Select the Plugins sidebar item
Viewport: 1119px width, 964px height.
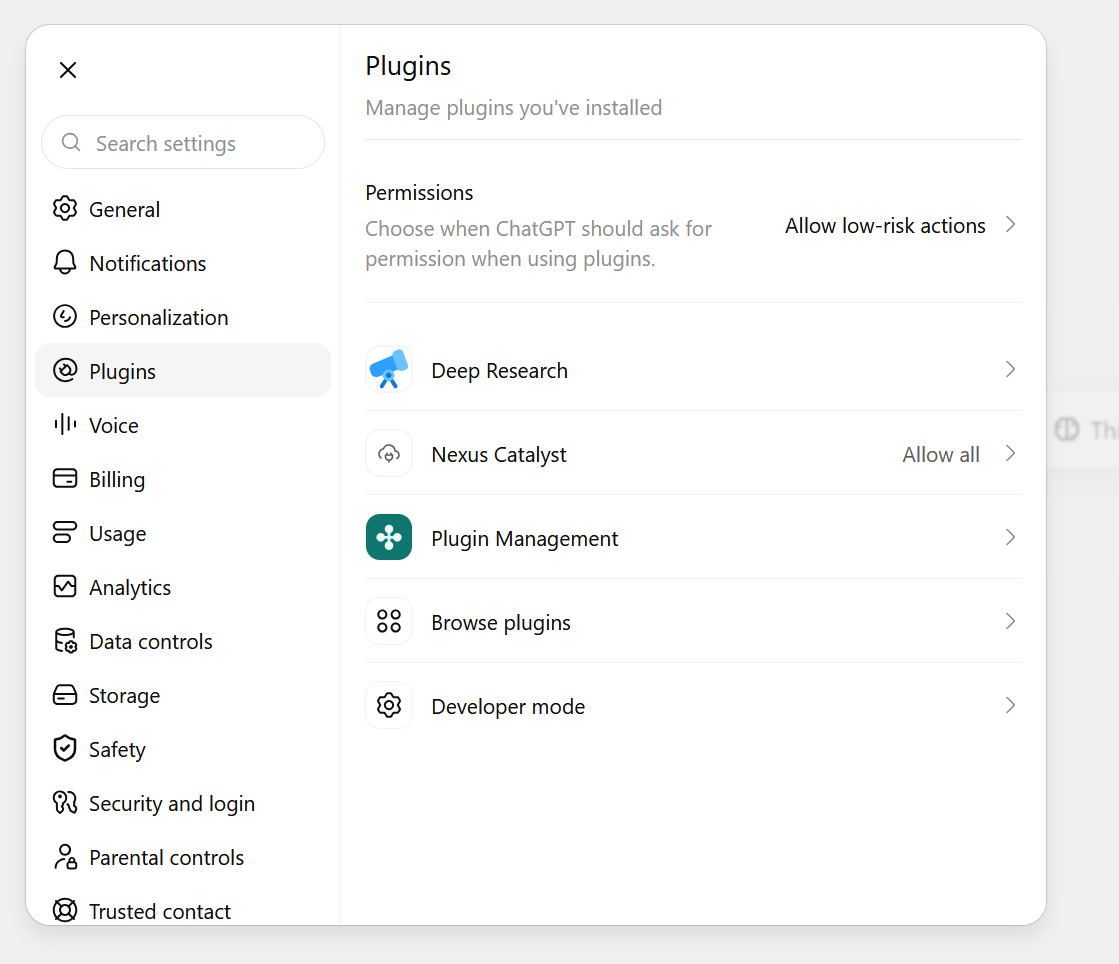(183, 370)
